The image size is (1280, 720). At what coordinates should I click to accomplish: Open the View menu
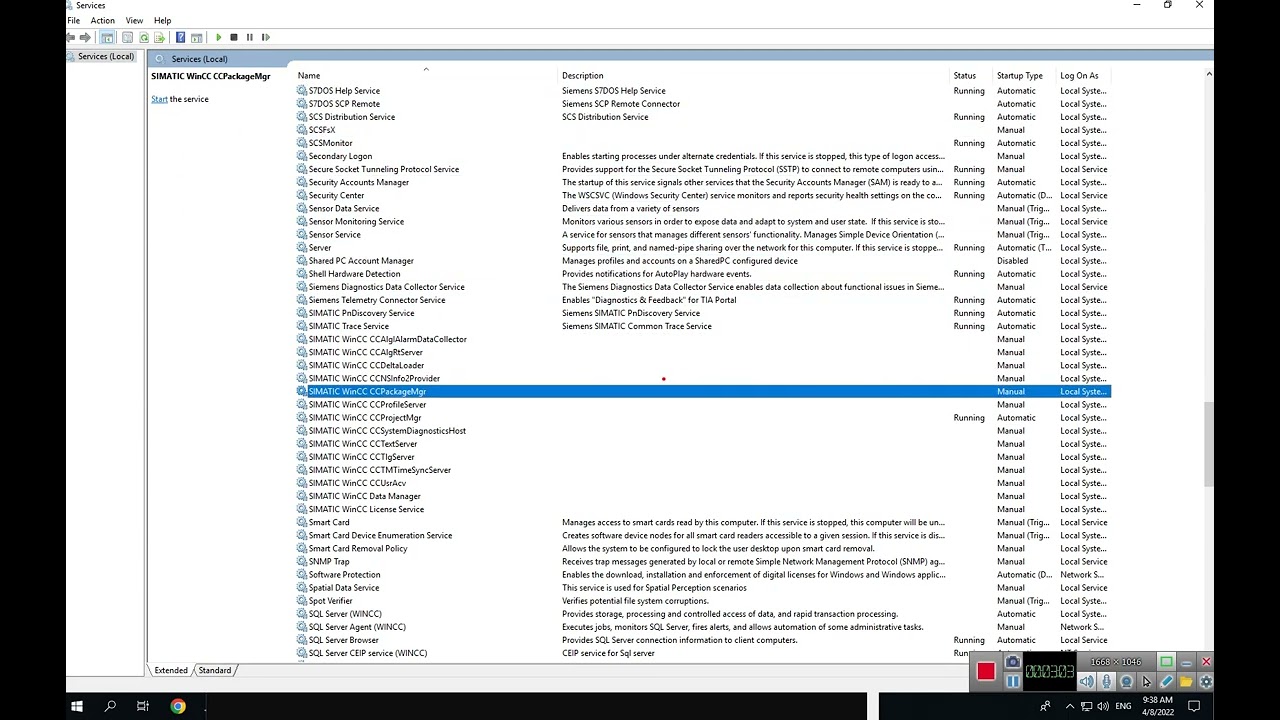tap(134, 20)
